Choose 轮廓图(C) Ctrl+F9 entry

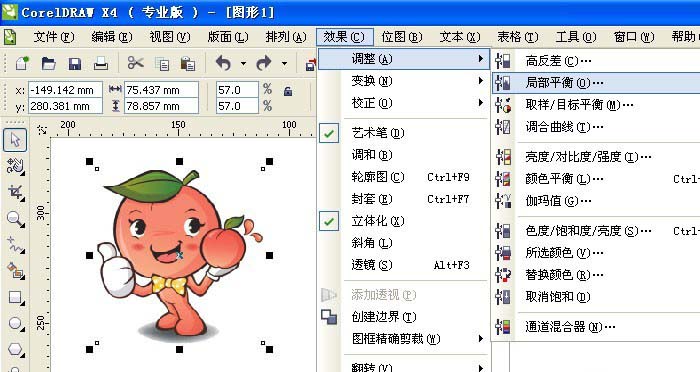404,177
